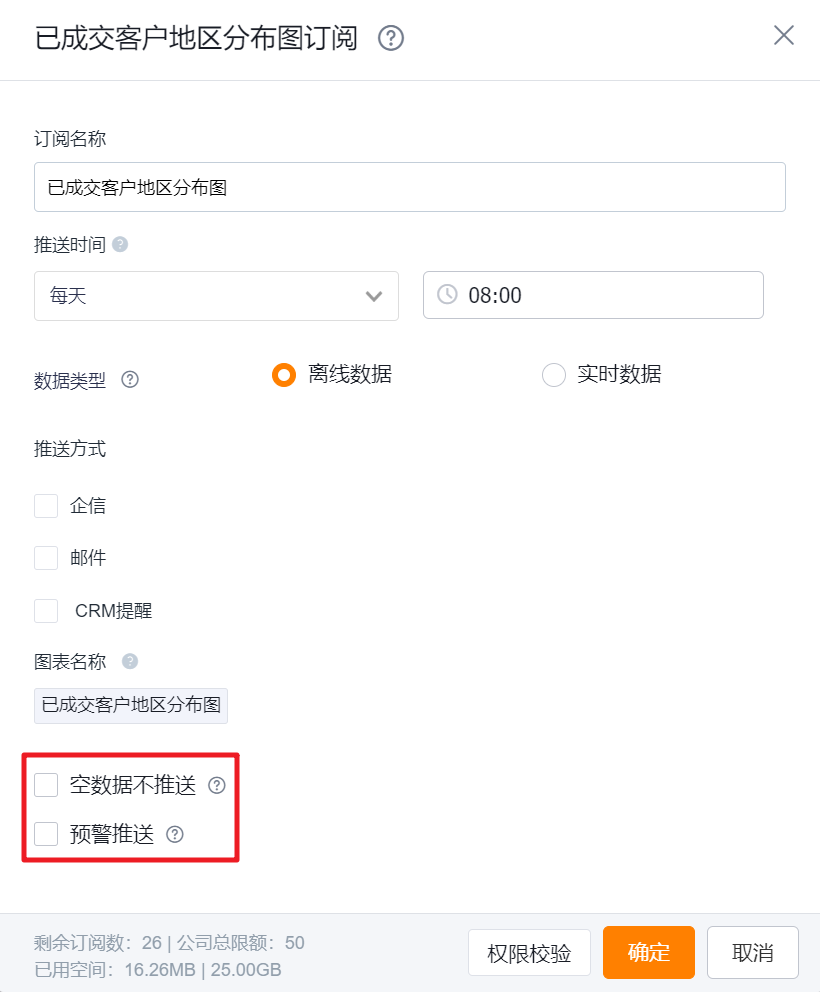Click the 权限校验 button
Viewport: 820px width, 992px height.
click(529, 952)
